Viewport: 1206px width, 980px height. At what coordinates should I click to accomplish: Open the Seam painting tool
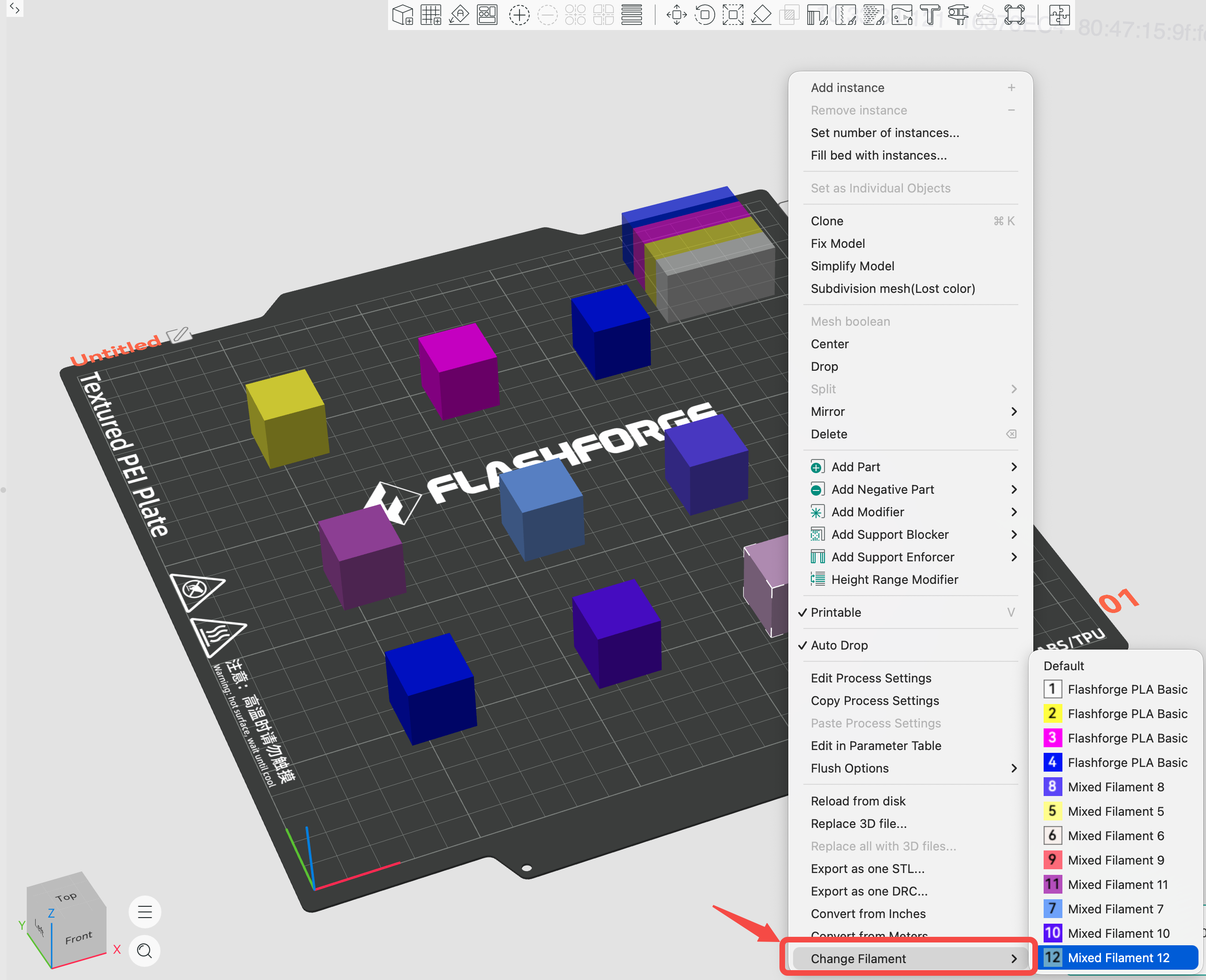(x=846, y=15)
